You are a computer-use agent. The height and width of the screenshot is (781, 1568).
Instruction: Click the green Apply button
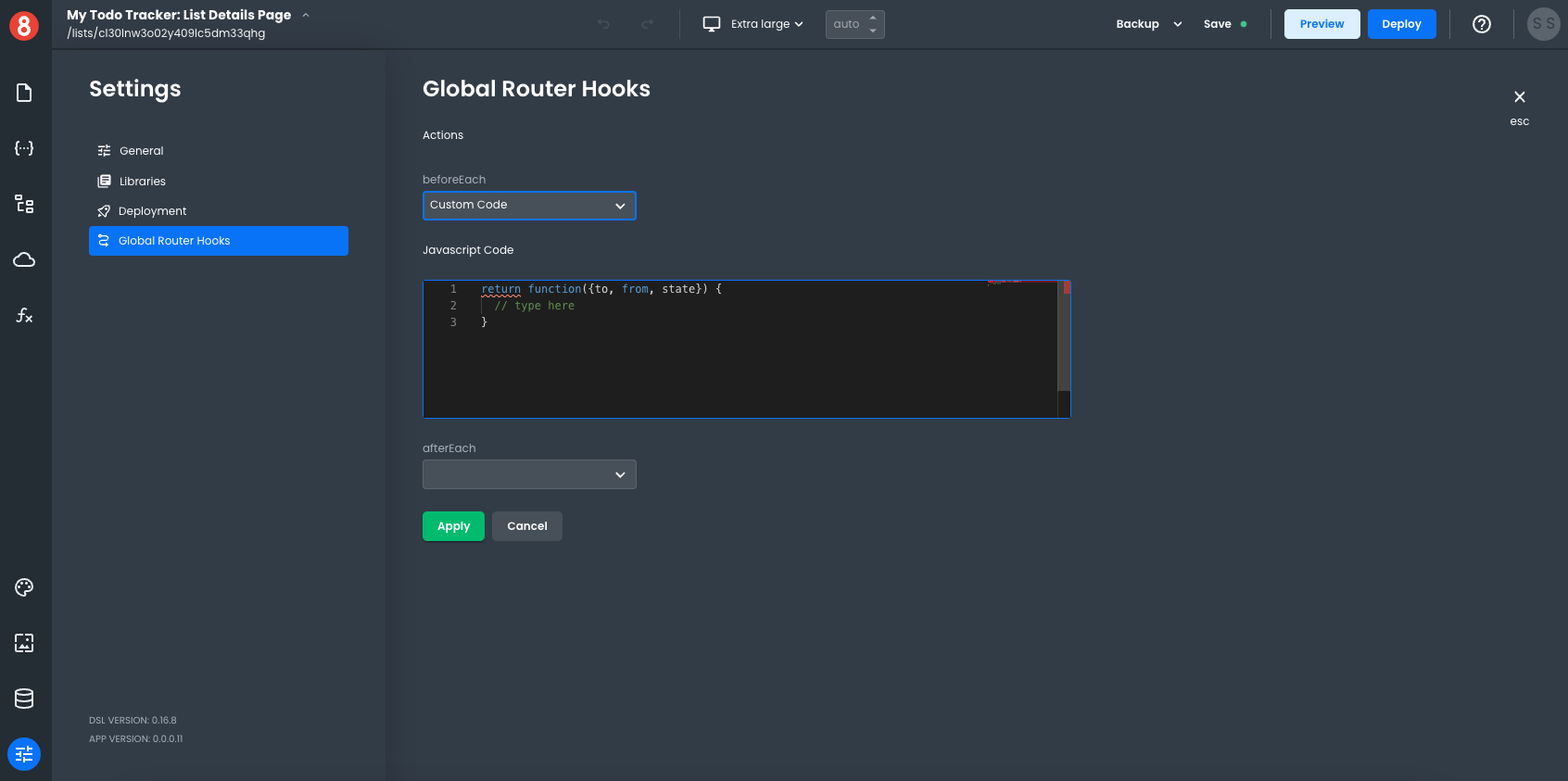coord(453,526)
